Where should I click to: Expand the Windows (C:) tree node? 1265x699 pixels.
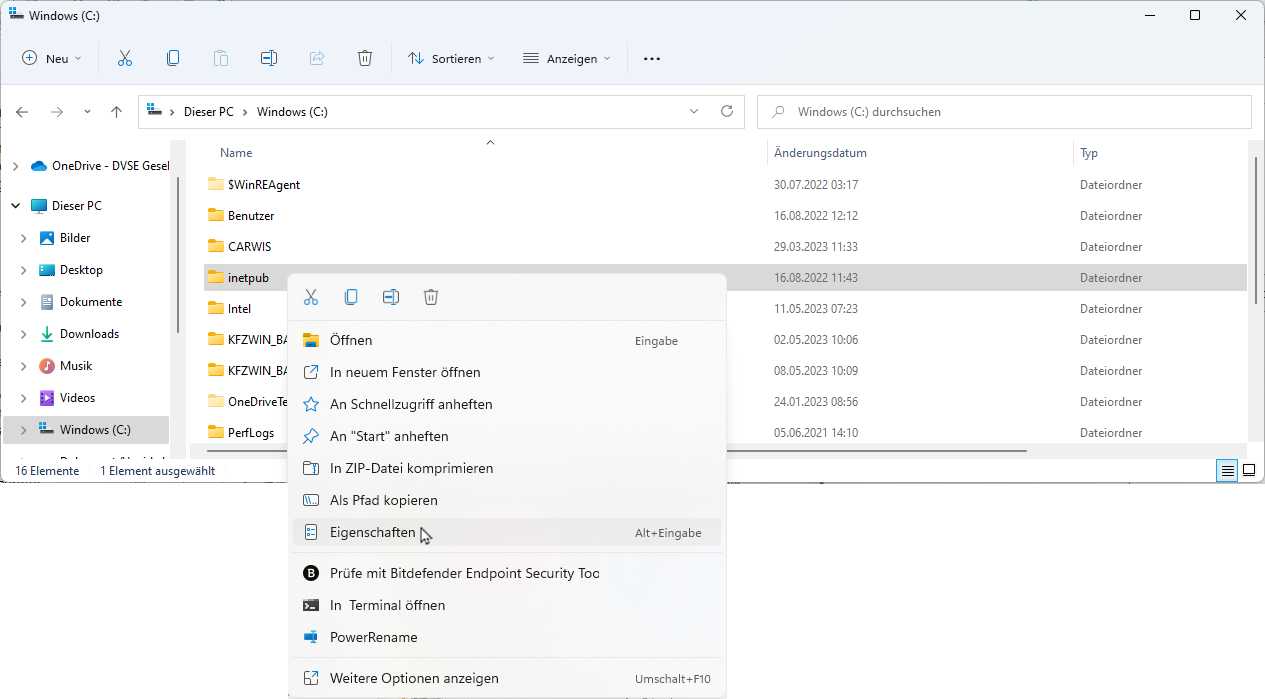24,430
